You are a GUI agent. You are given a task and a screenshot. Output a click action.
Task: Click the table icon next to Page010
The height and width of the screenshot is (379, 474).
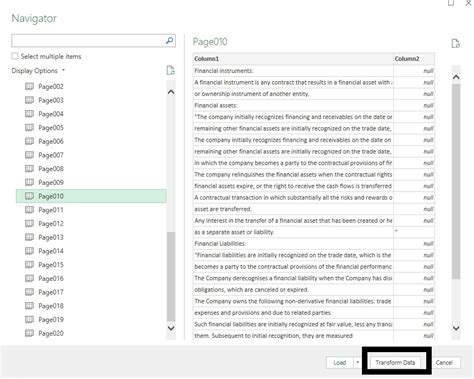coord(29,196)
